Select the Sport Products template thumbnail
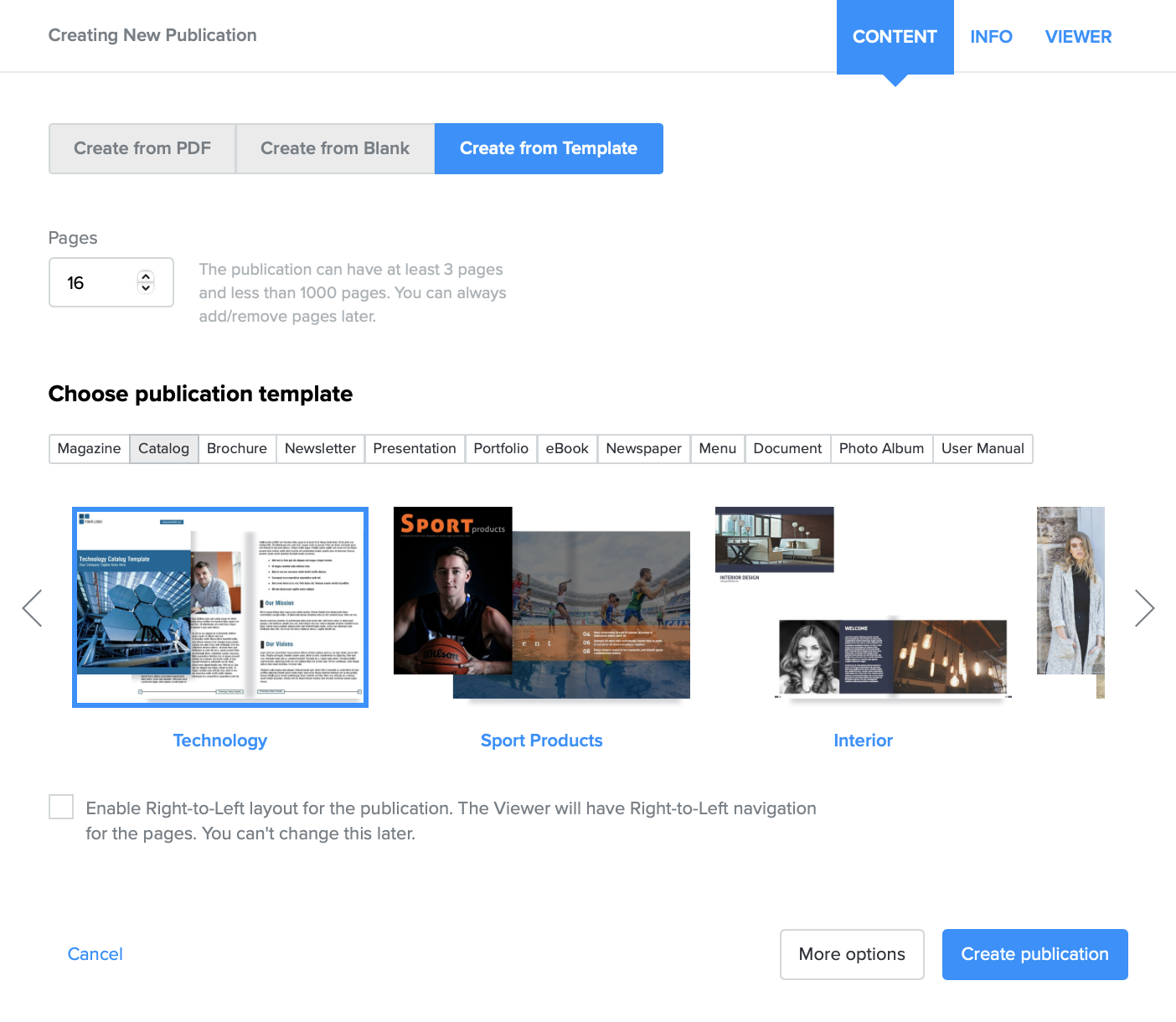The image size is (1176, 1022). point(541,603)
